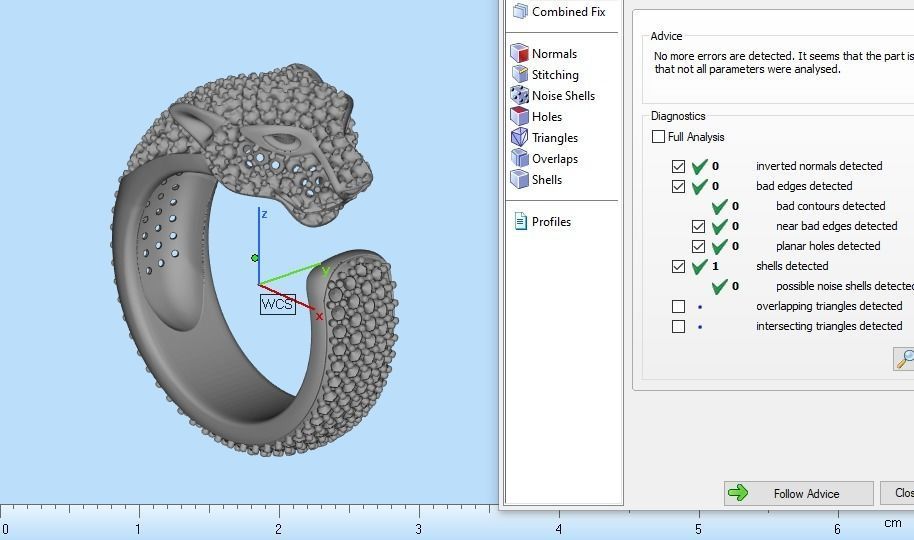Click the Advice message text
This screenshot has height=540, width=914.
point(783,62)
